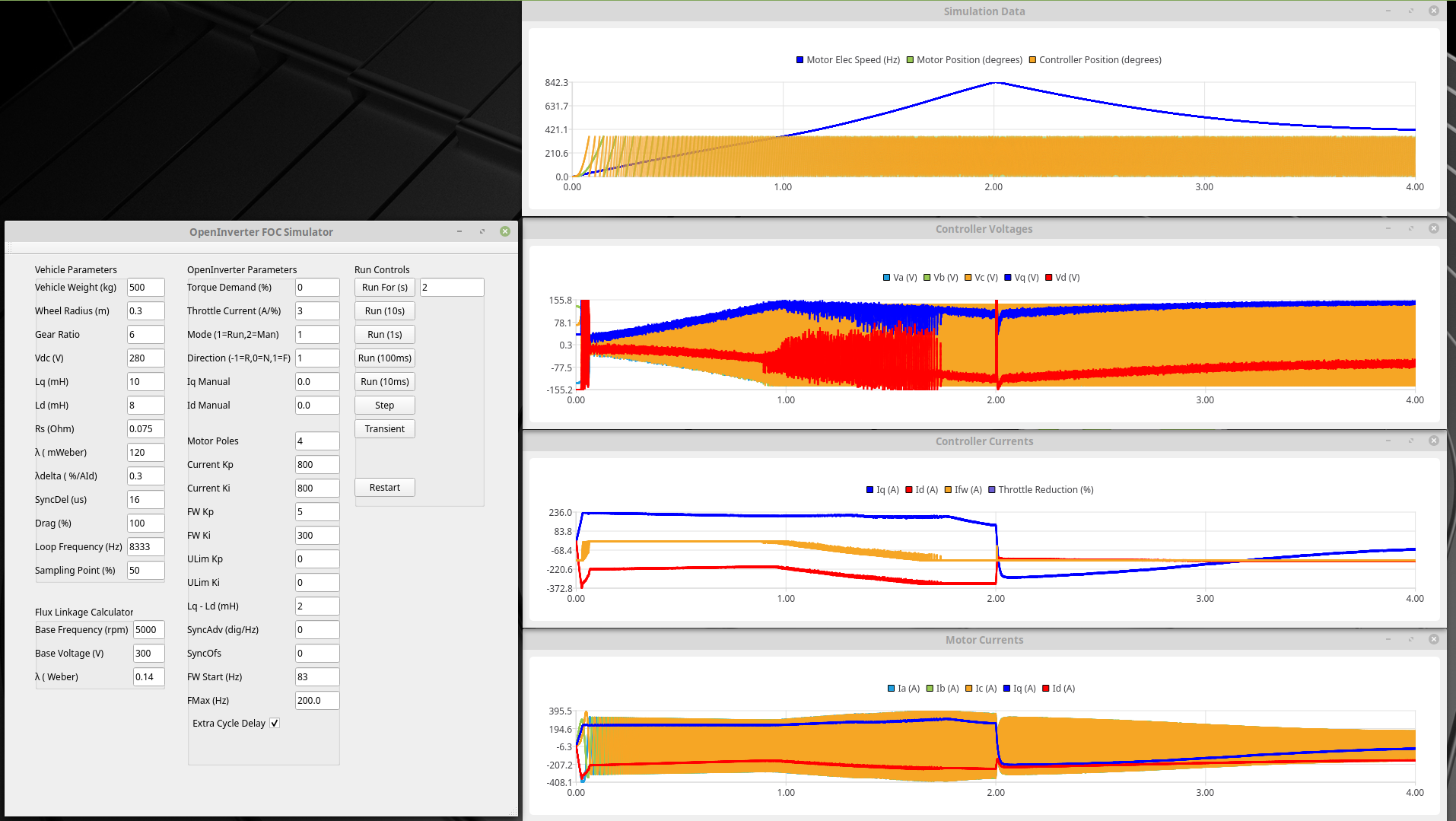The image size is (1456, 821).
Task: Restart the simulation
Action: tap(384, 488)
